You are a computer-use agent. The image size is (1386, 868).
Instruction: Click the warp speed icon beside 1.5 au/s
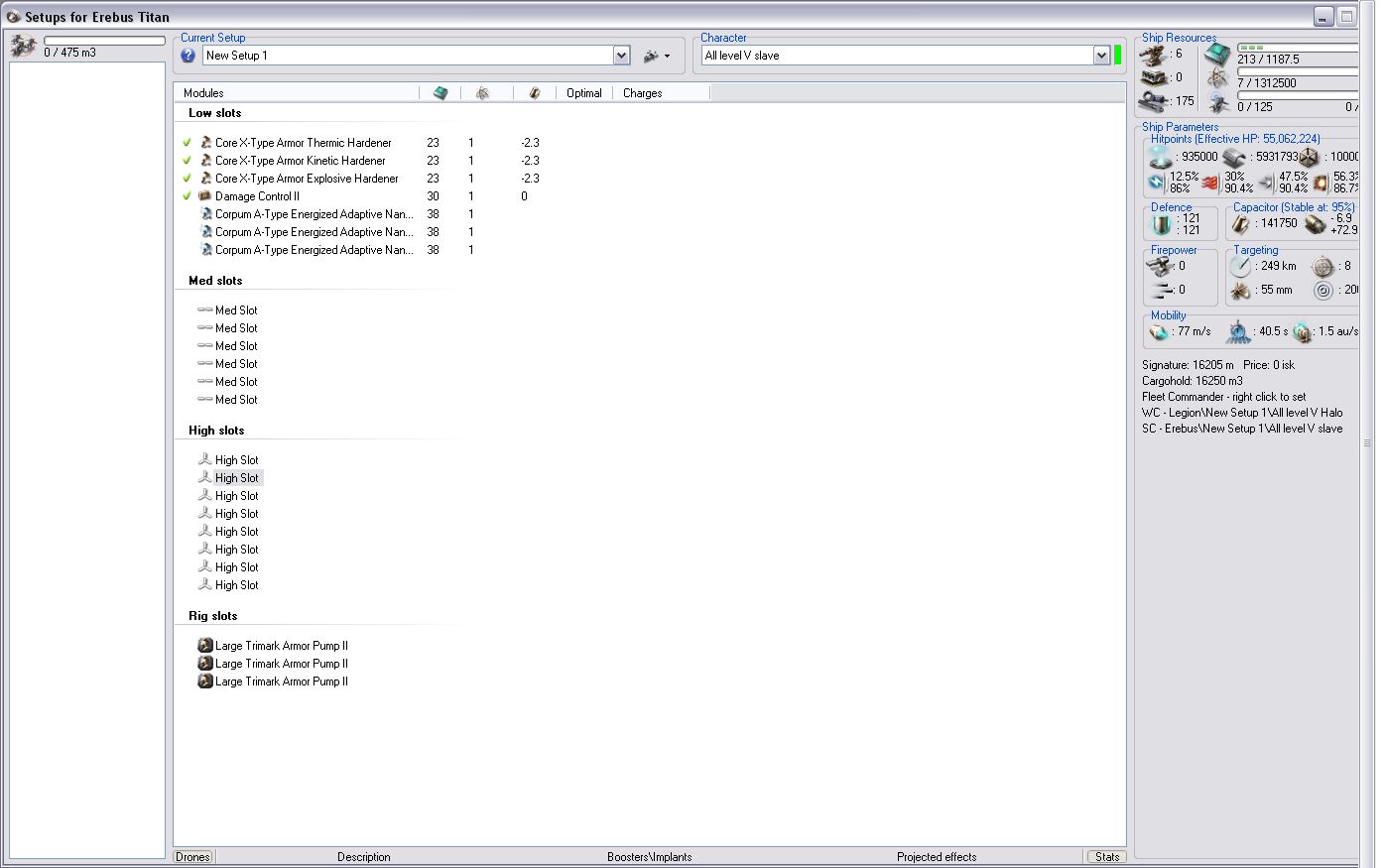1304,331
